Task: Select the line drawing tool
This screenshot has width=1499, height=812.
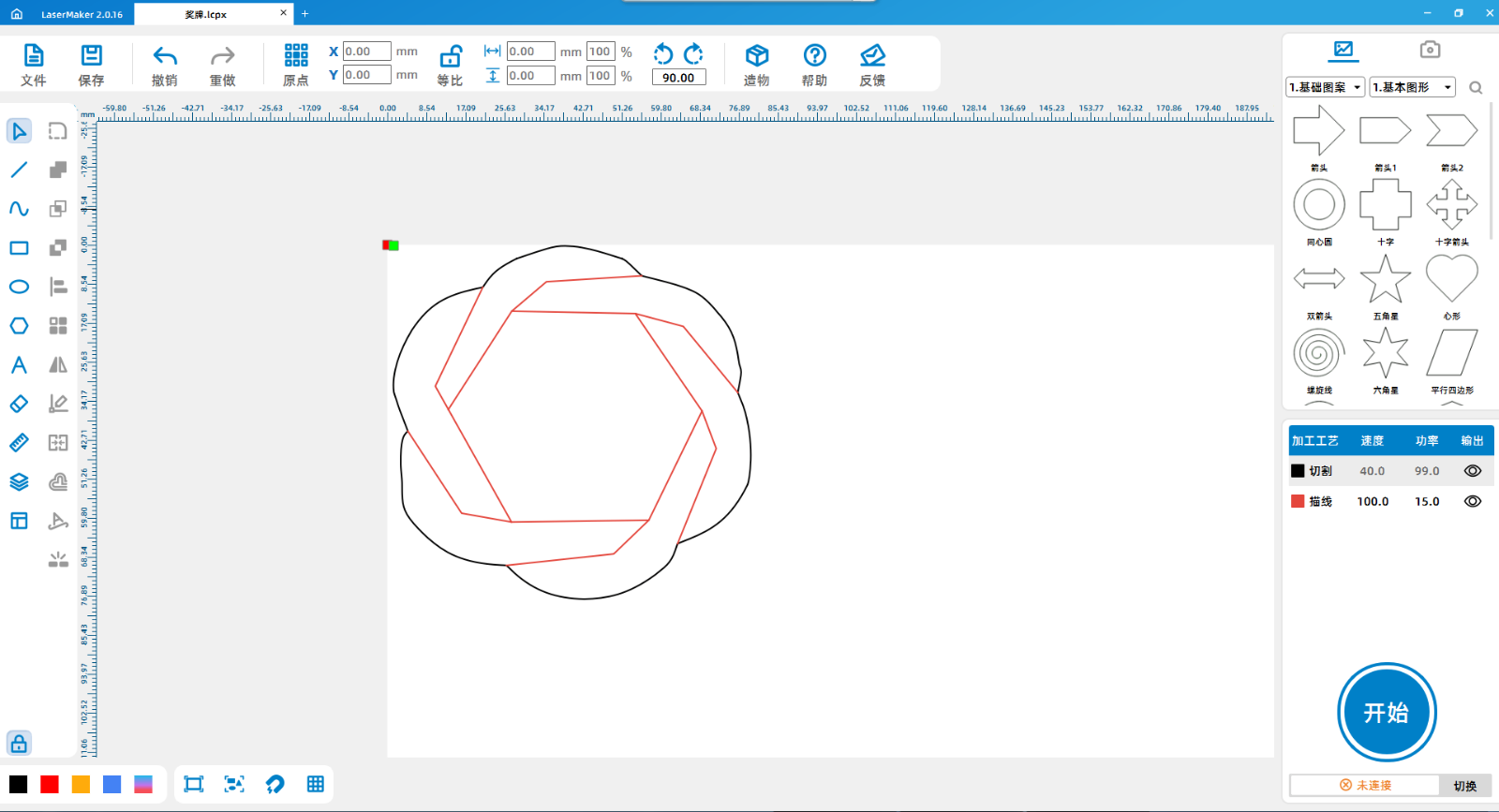Action: 19,170
